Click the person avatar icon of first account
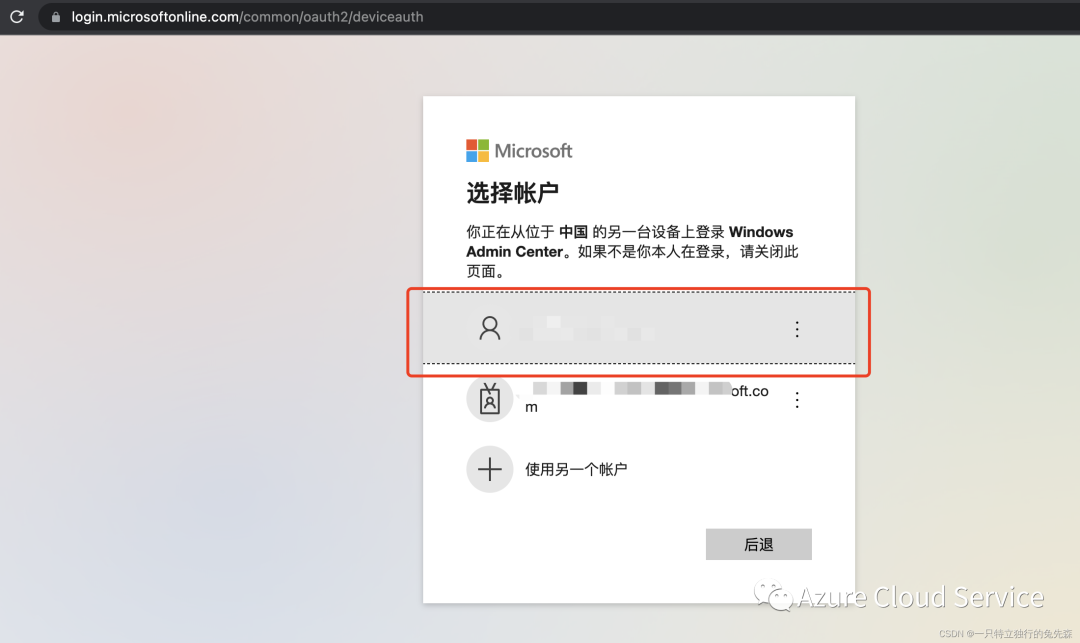 point(490,328)
